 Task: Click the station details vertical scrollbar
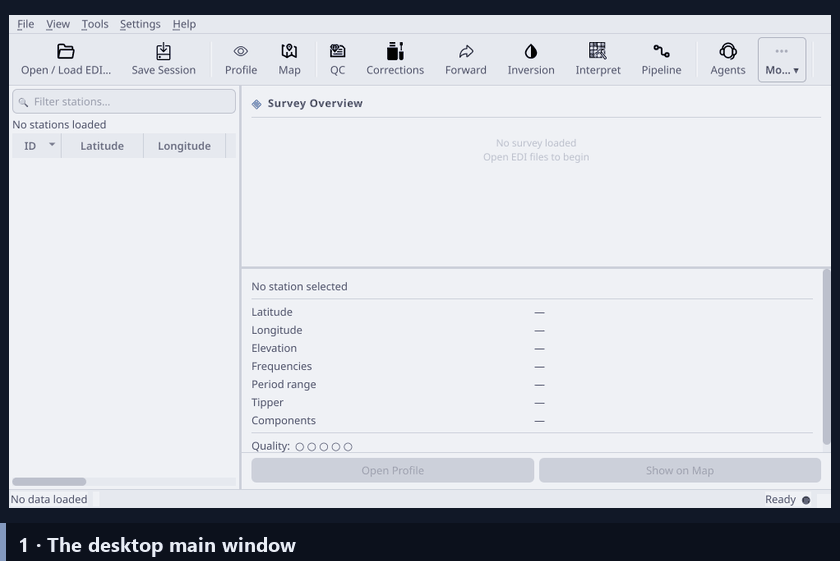827,356
